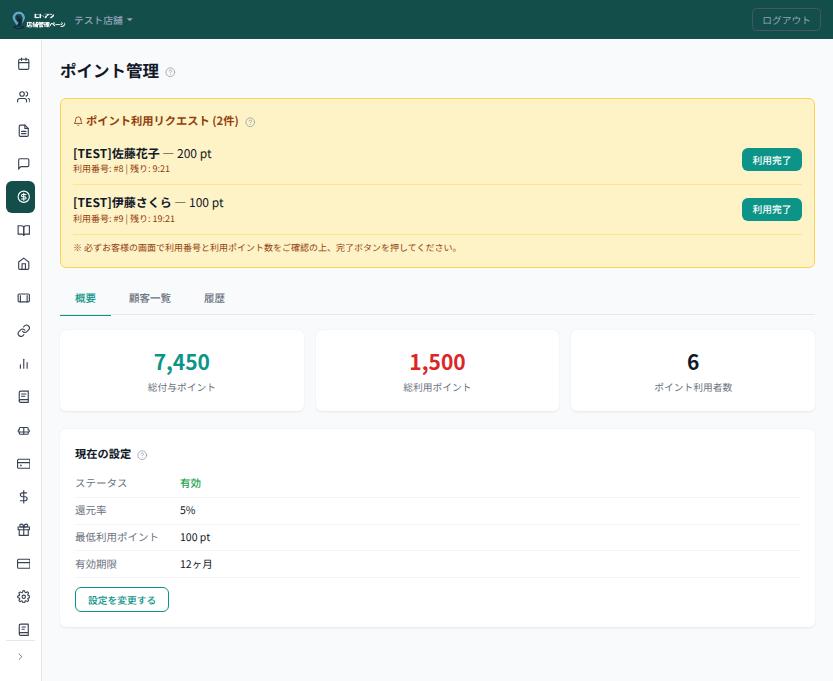Click the help icon beside ポイント管理 title
833x681 pixels.
tap(170, 72)
